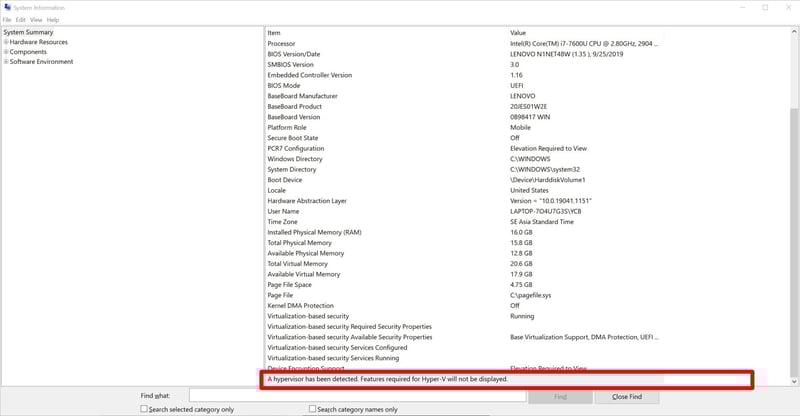Click the Close Find button
The image size is (800, 416).
coord(626,397)
